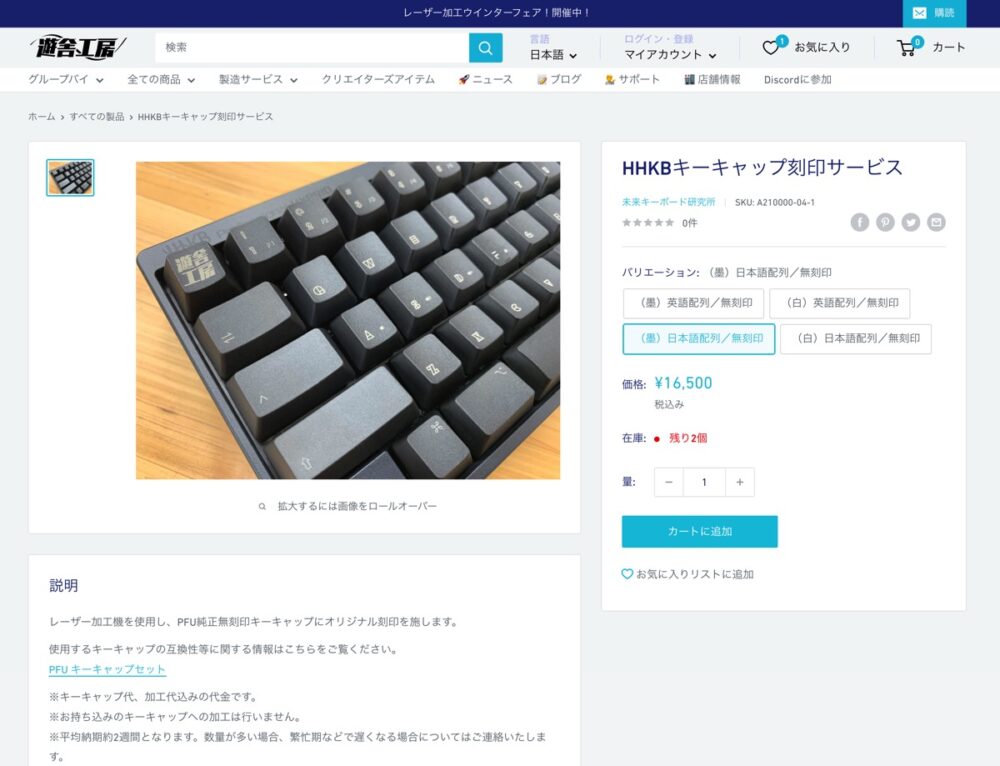Open the 店舗情報 menu item

pos(712,80)
